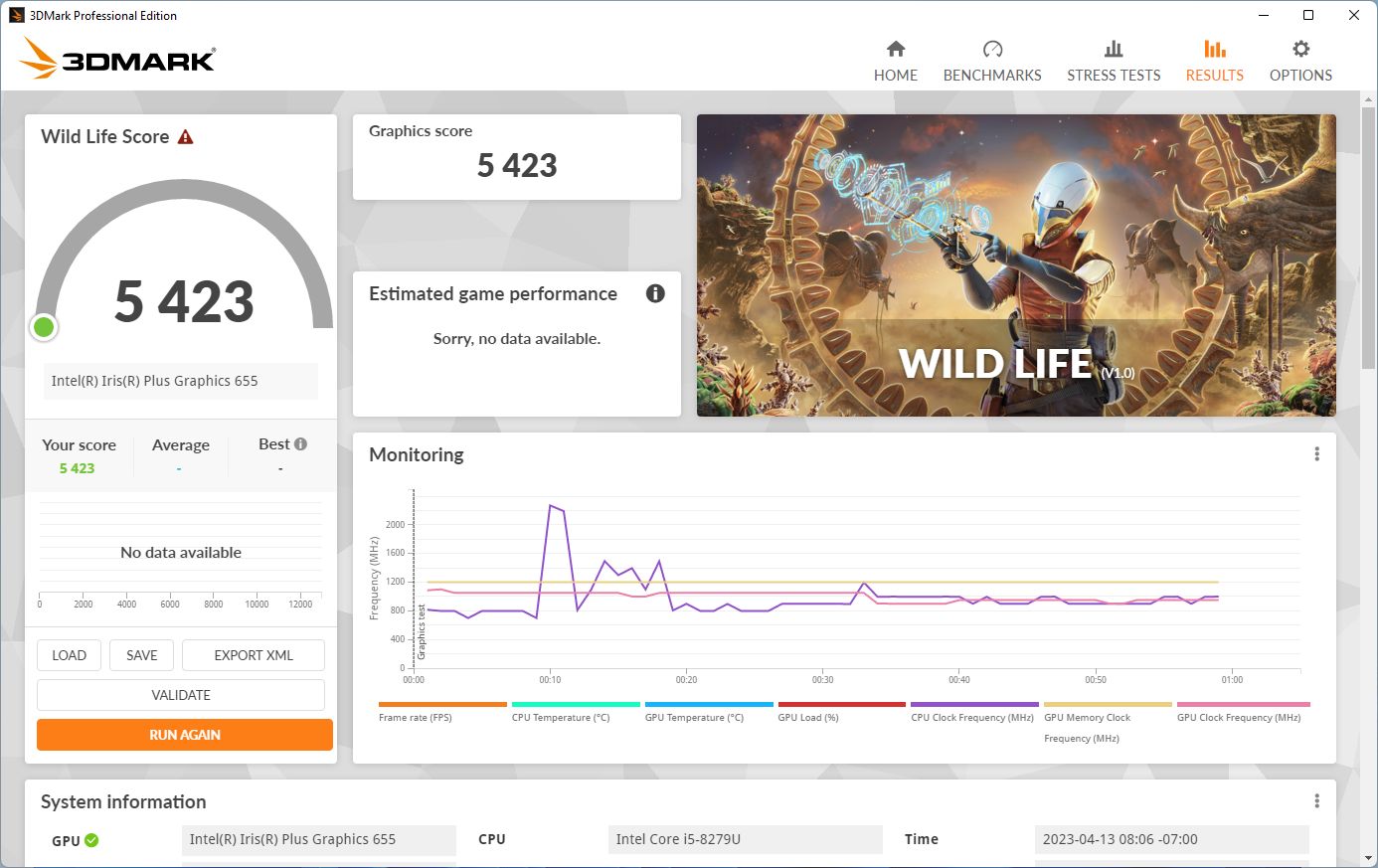Switch to STRESS TESTS tab
Screen dimensions: 1378x868
click(x=1114, y=62)
